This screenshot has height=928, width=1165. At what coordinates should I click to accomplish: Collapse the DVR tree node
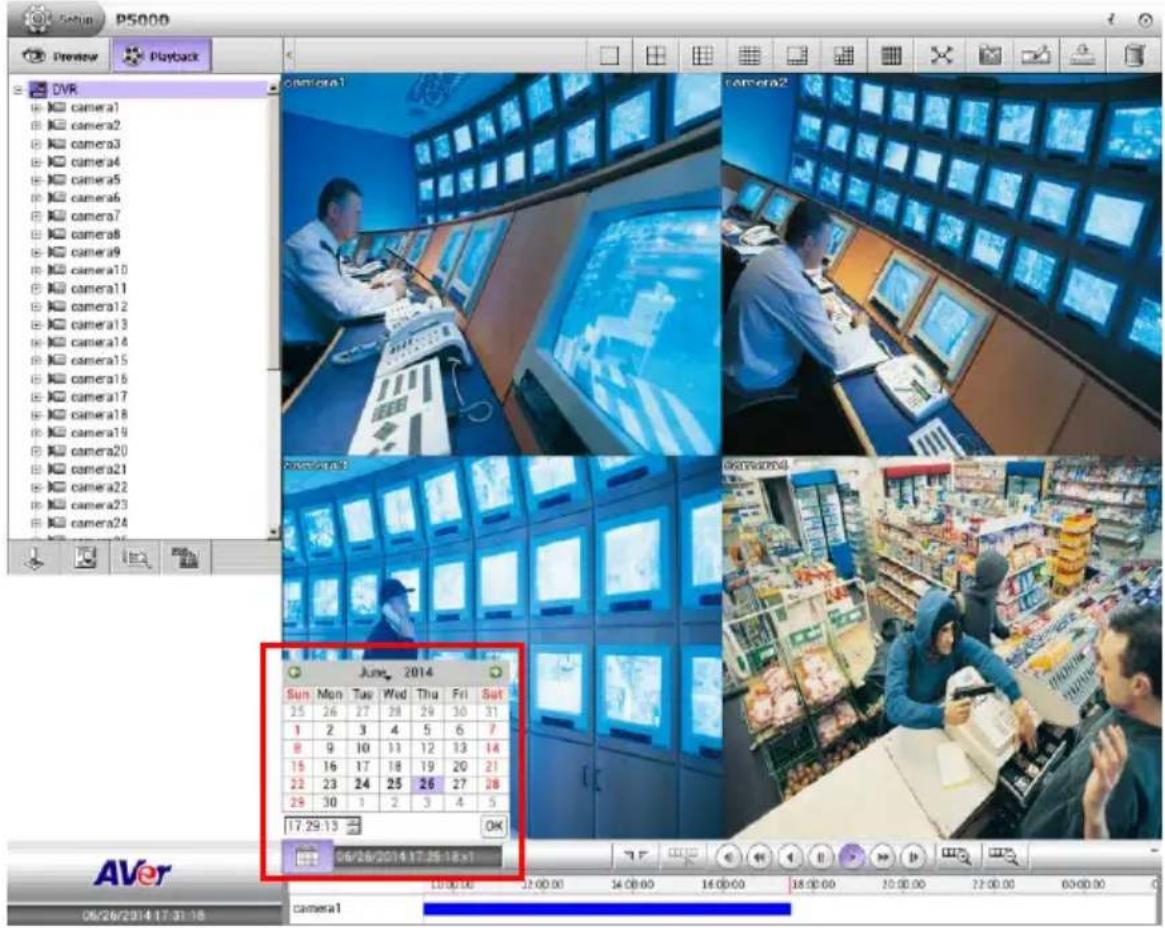18,90
